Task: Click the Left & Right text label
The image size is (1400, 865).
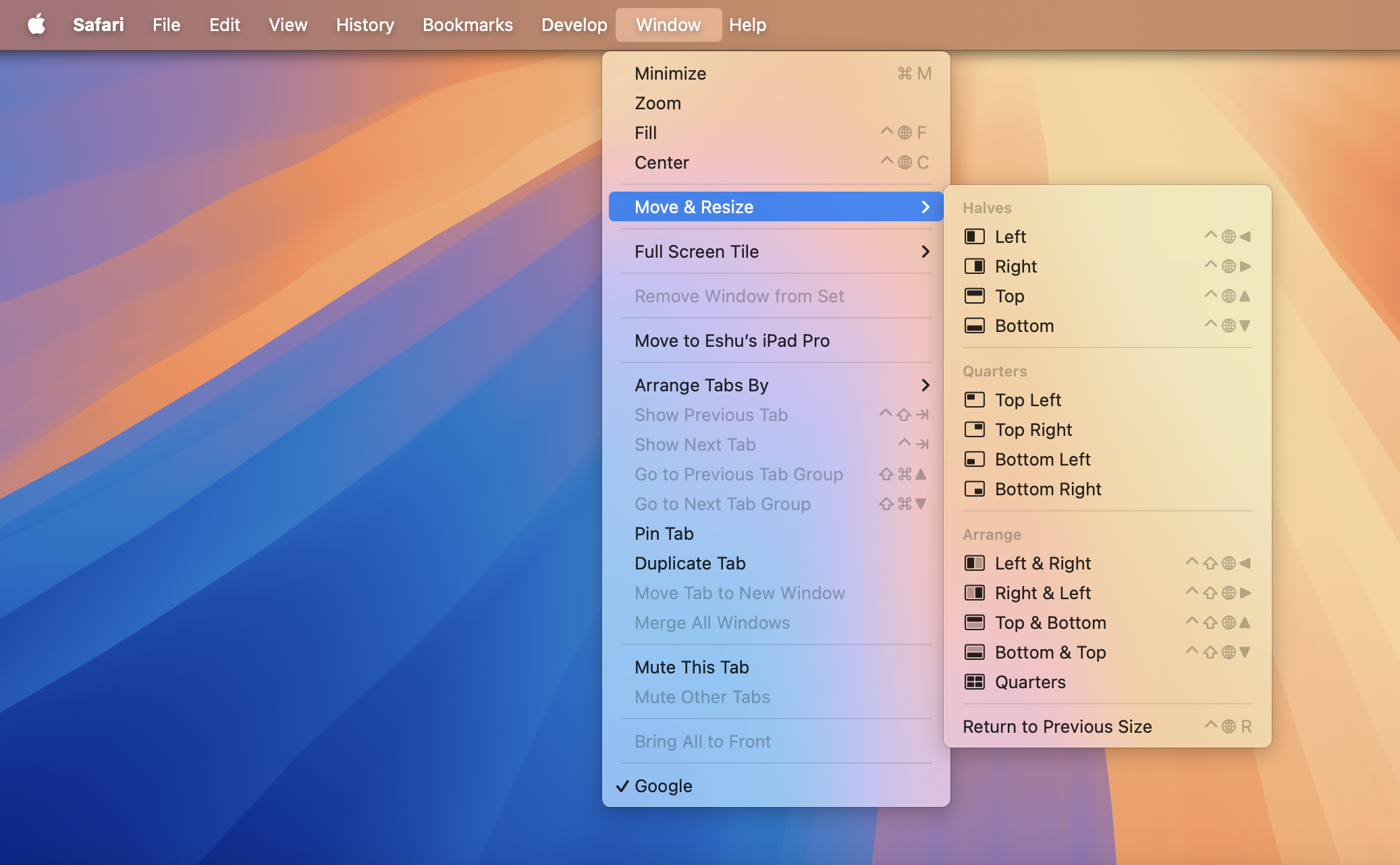Action: (1043, 563)
